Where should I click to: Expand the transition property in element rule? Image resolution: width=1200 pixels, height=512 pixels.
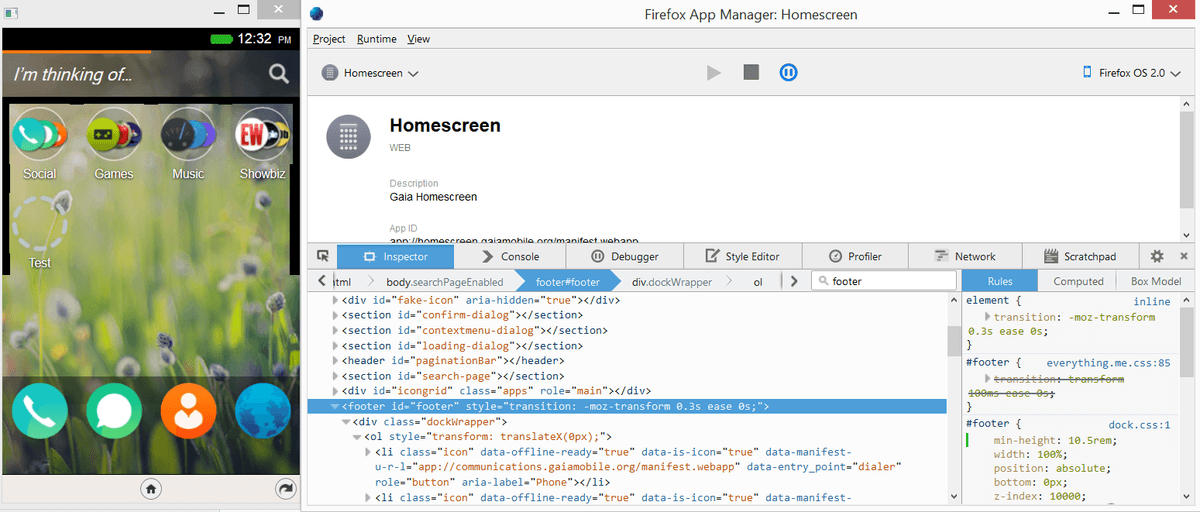[x=989, y=317]
